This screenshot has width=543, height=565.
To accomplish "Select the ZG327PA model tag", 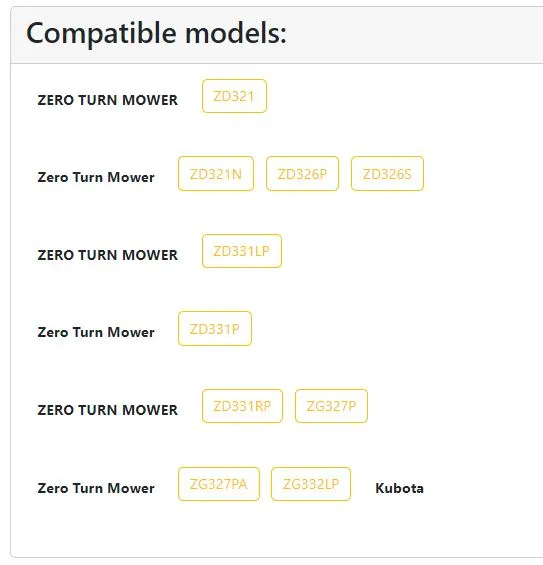I will pyautogui.click(x=219, y=484).
